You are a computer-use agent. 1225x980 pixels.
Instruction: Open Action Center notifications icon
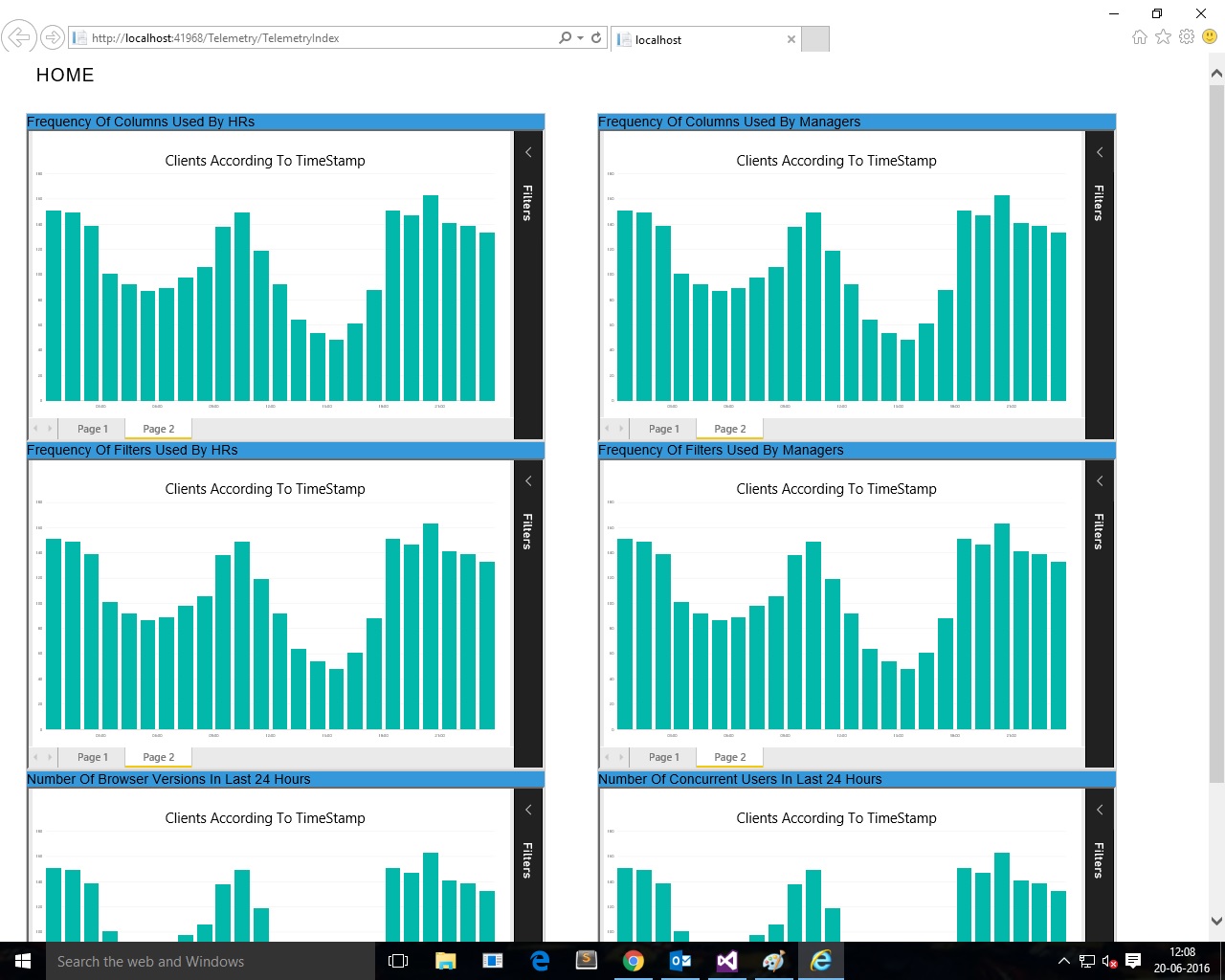[x=1133, y=961]
